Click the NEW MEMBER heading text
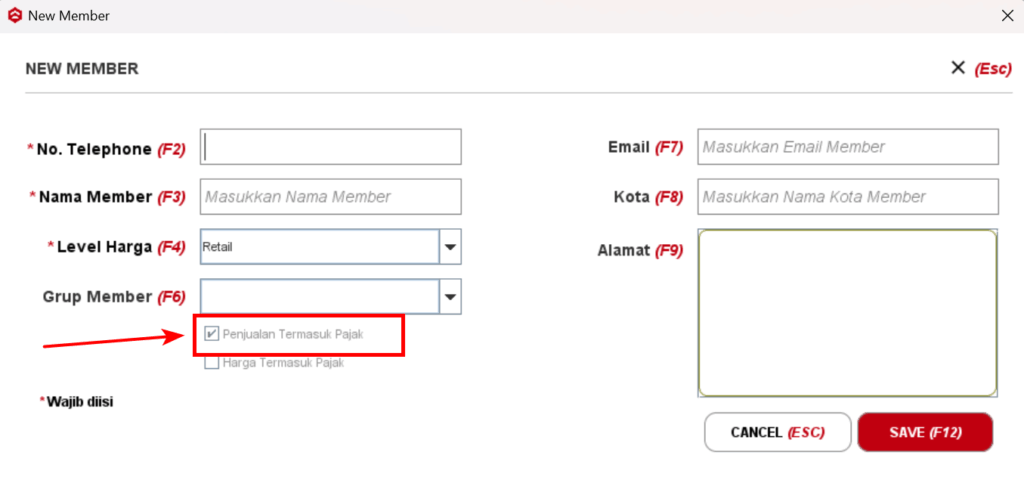The height and width of the screenshot is (483, 1024). tap(82, 69)
